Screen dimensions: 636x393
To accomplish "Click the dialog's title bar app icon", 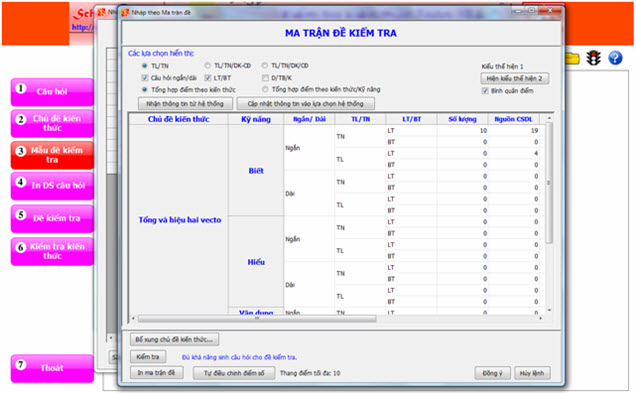I will click(125, 13).
